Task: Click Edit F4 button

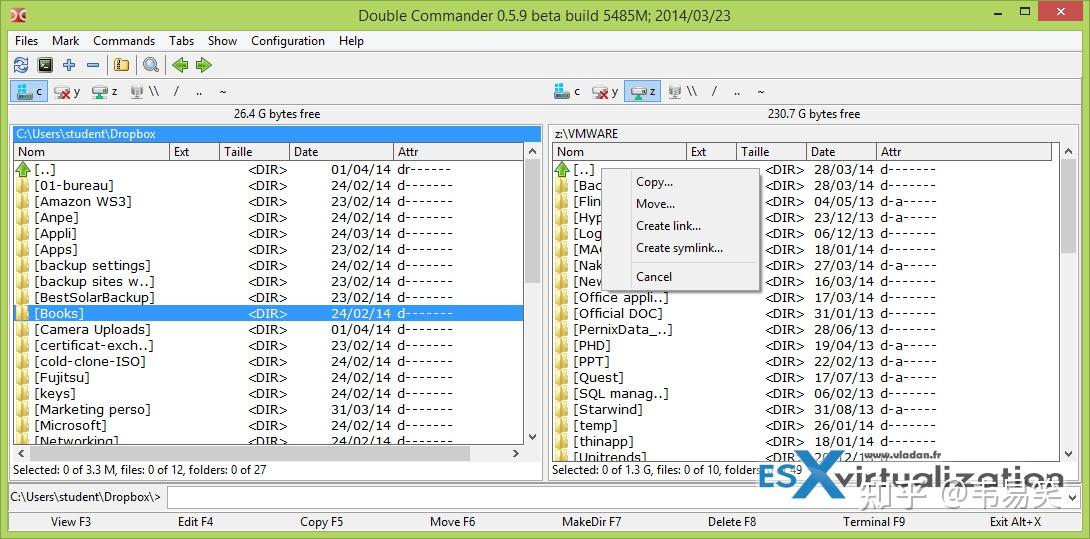Action: pyautogui.click(x=195, y=522)
